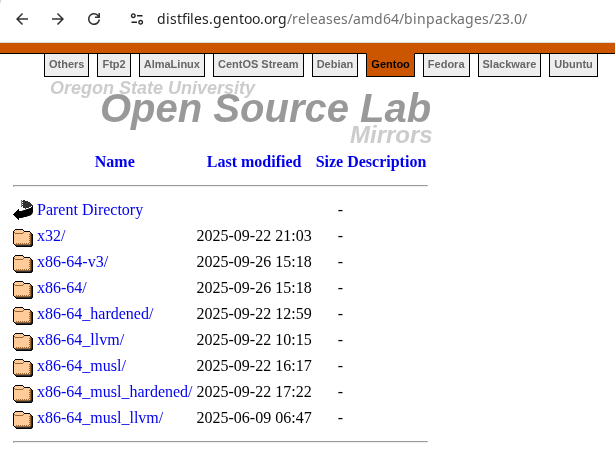This screenshot has width=615, height=459.
Task: Click the date 2025-09-22 21:03
Action: coord(254,236)
